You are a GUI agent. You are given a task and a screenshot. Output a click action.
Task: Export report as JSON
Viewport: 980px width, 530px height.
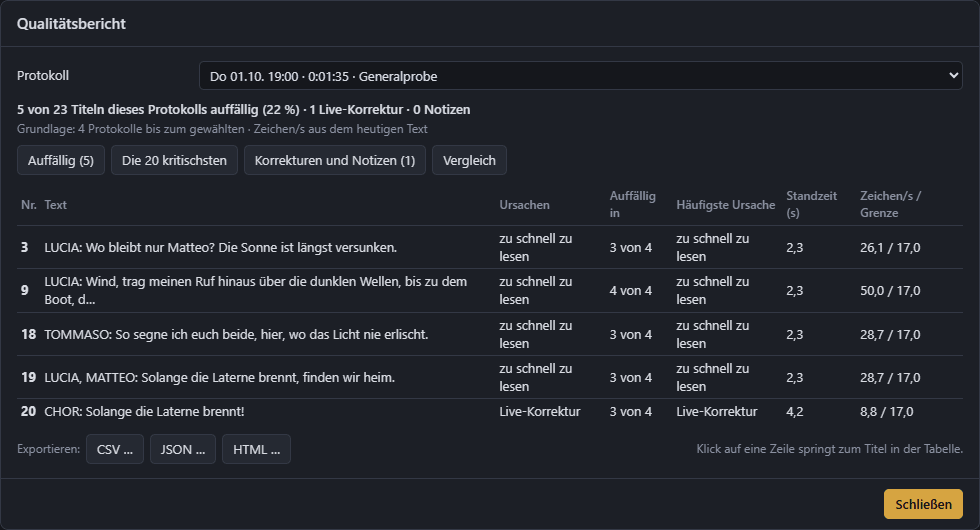[x=183, y=449]
